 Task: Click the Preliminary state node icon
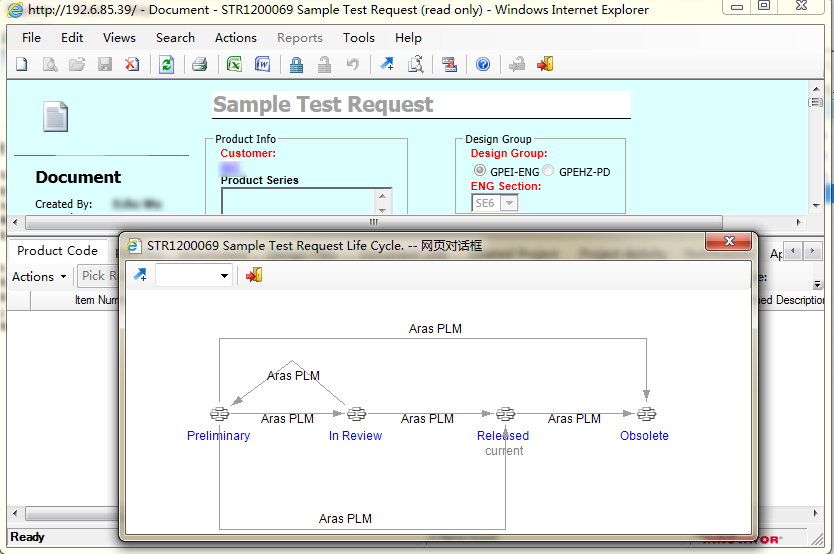pos(220,414)
